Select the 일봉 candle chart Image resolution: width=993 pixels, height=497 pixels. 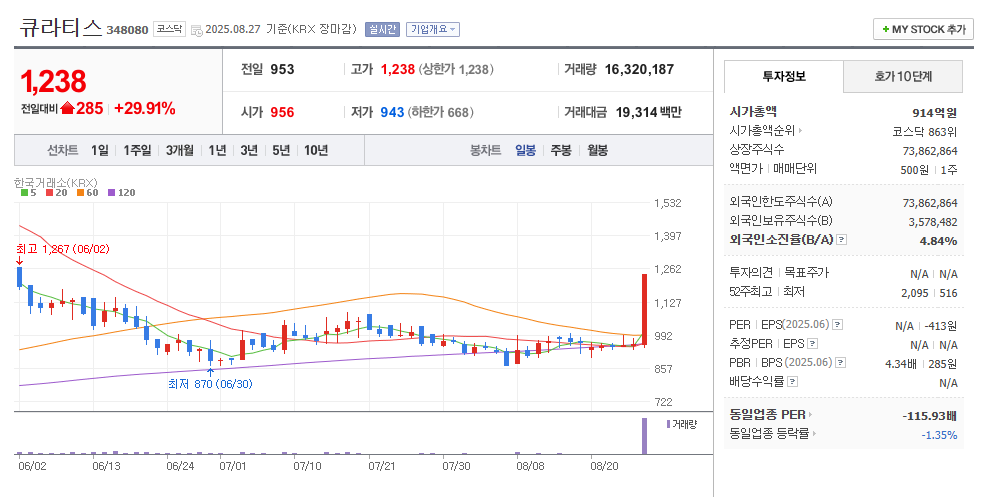point(525,150)
